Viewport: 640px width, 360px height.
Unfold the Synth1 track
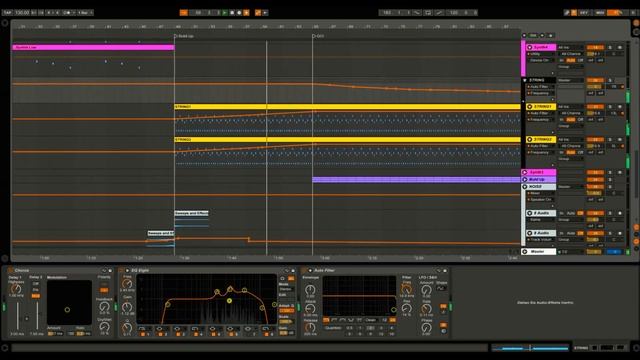coord(525,172)
